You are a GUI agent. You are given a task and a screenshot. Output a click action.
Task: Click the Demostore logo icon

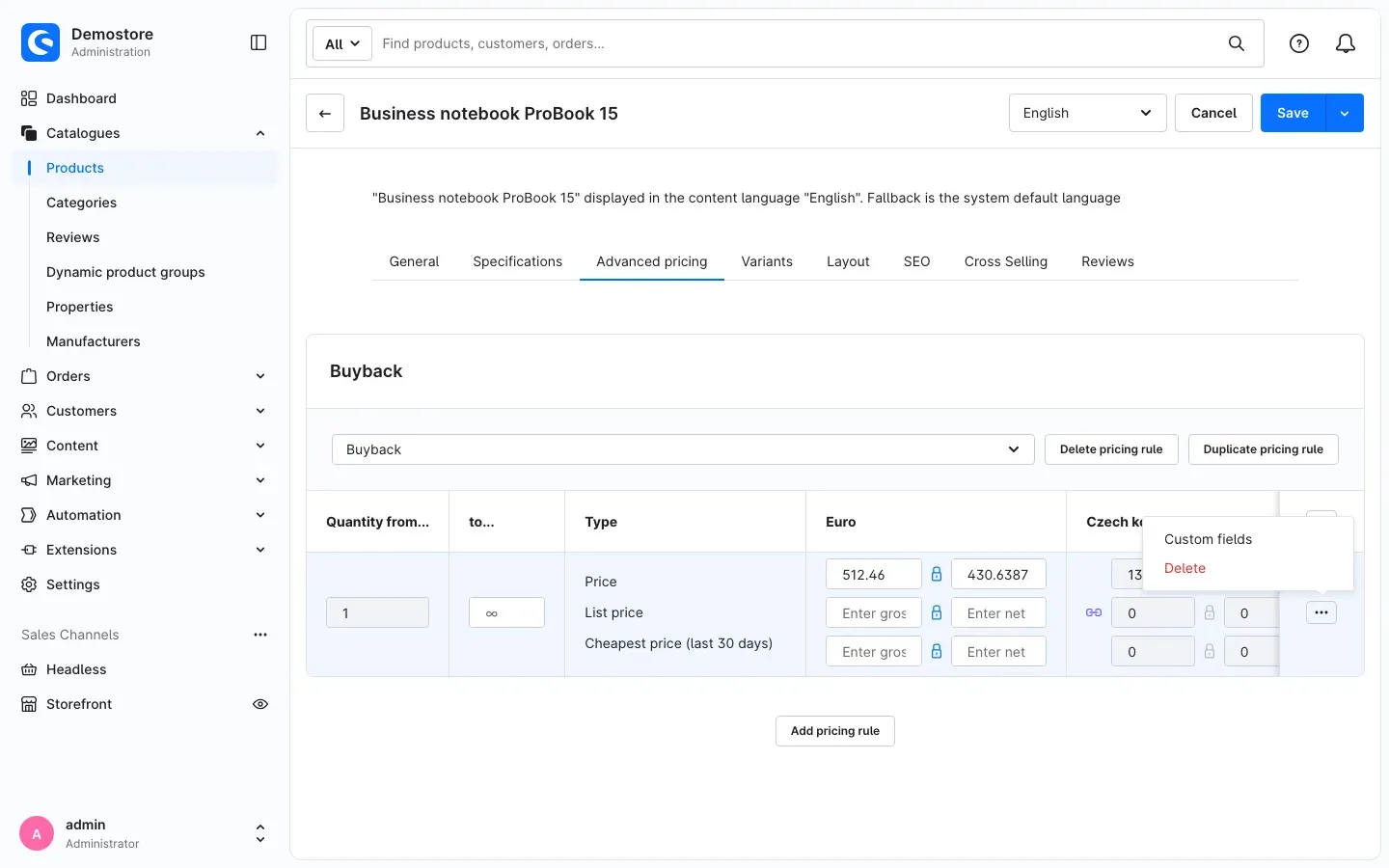41,42
